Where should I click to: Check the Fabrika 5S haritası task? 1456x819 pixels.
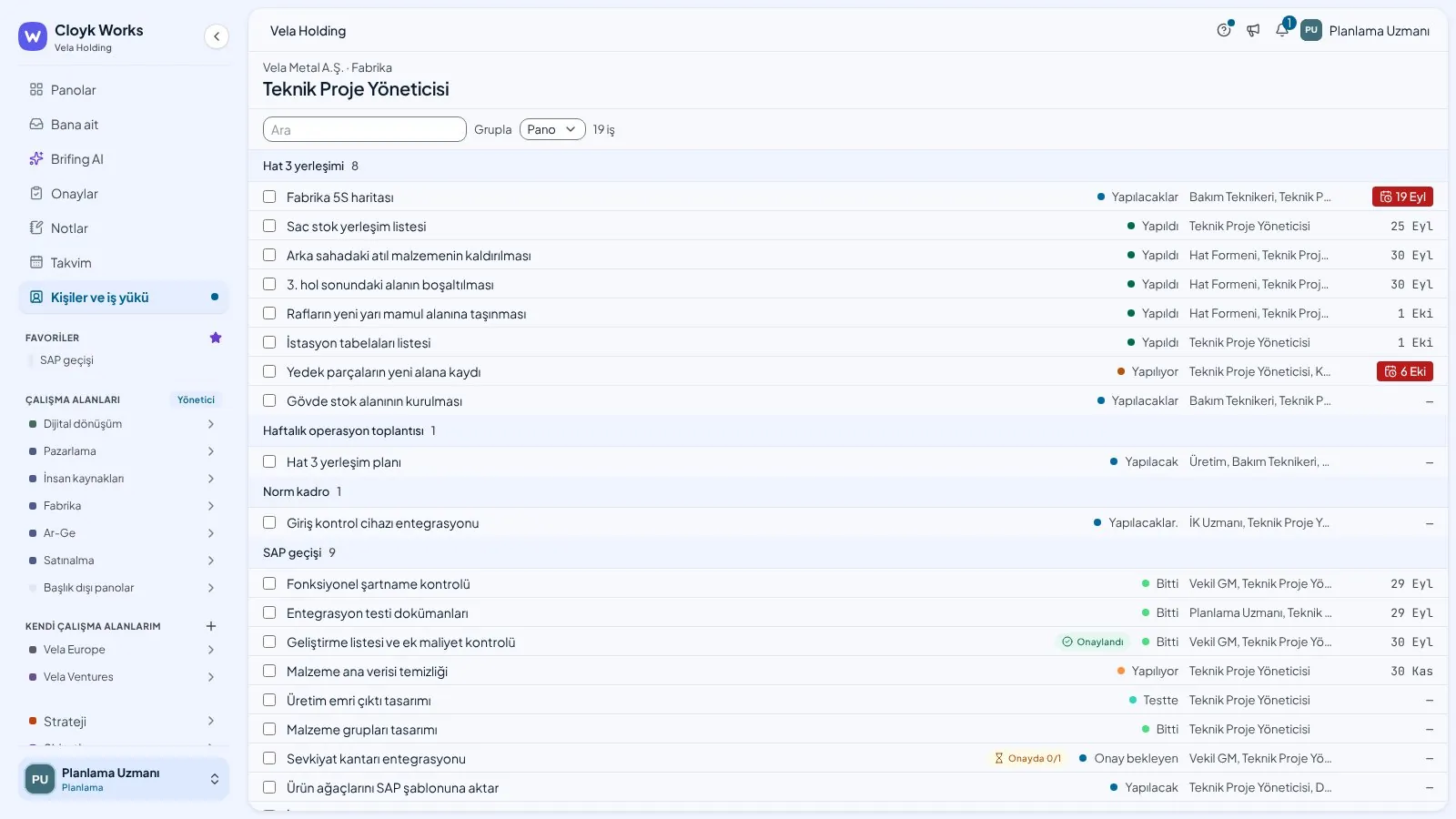(269, 197)
